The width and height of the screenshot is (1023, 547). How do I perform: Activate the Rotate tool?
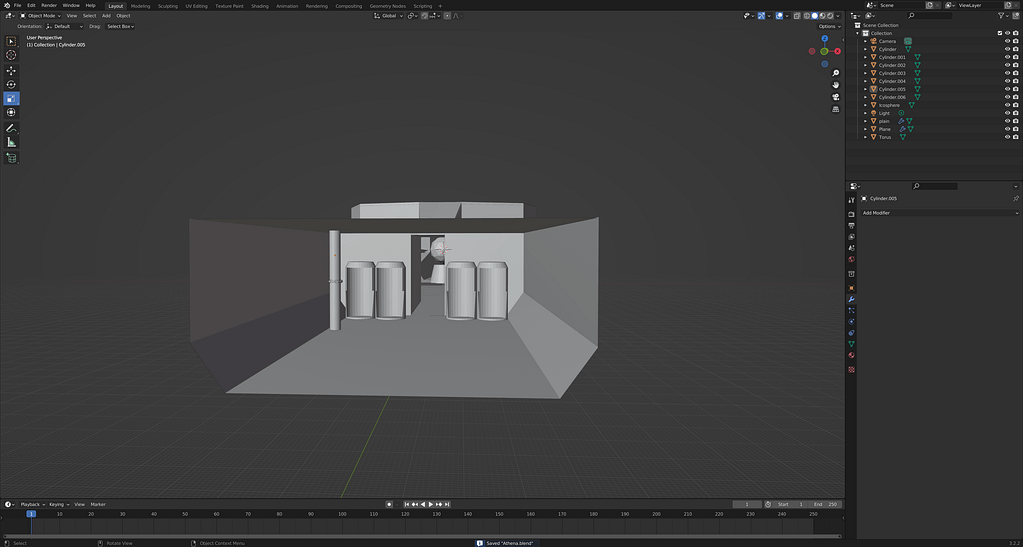click(11, 84)
